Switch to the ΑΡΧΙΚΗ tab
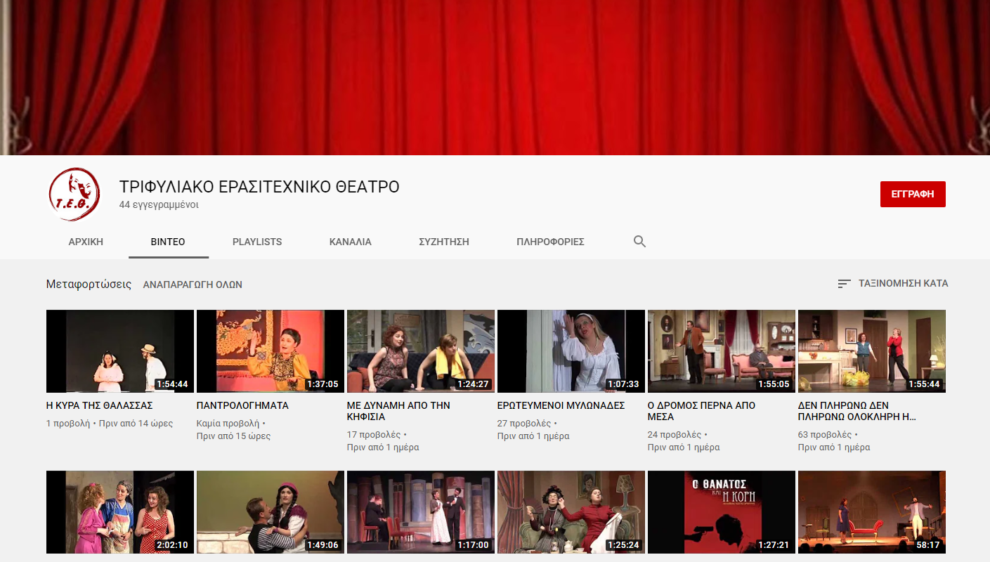Viewport: 990px width, 562px height. 86,242
